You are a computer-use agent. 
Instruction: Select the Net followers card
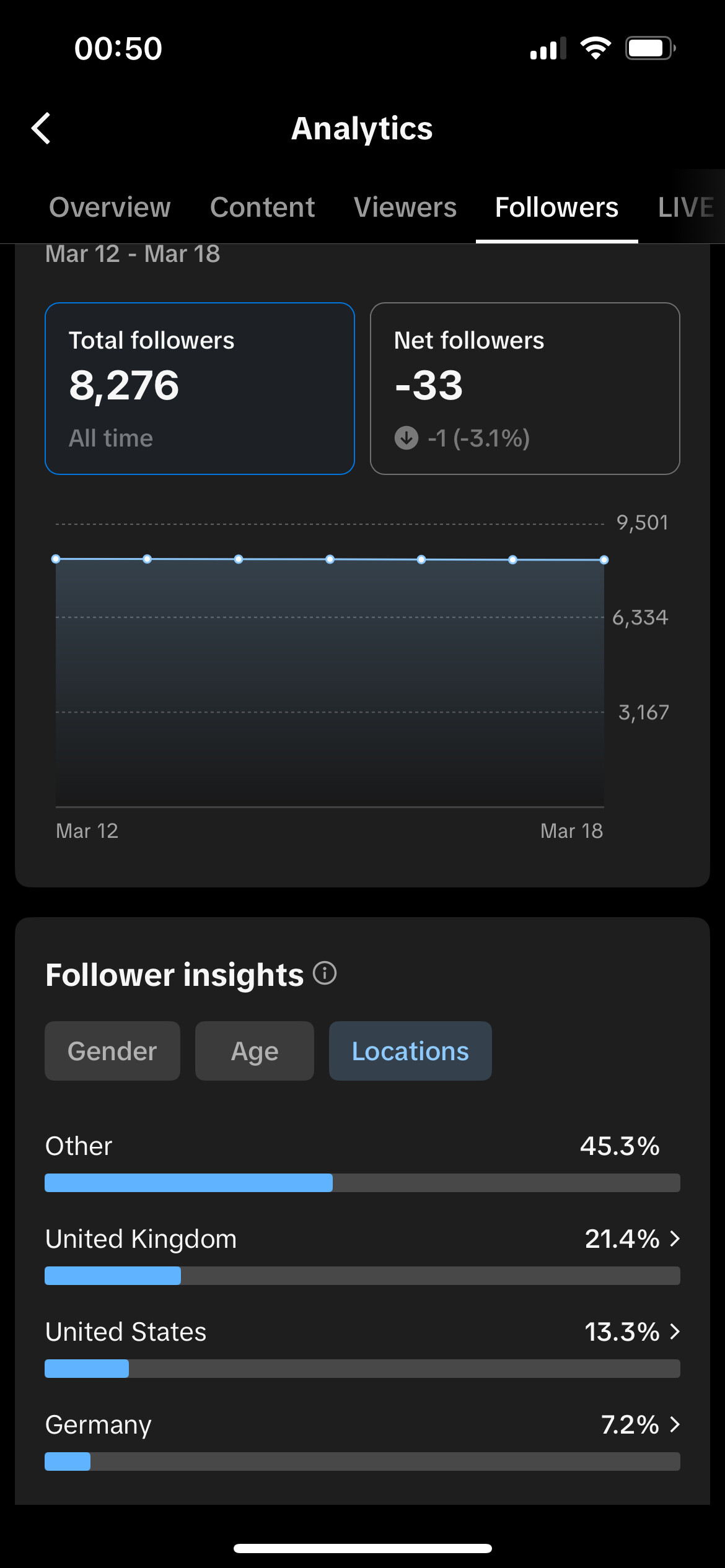click(x=525, y=388)
